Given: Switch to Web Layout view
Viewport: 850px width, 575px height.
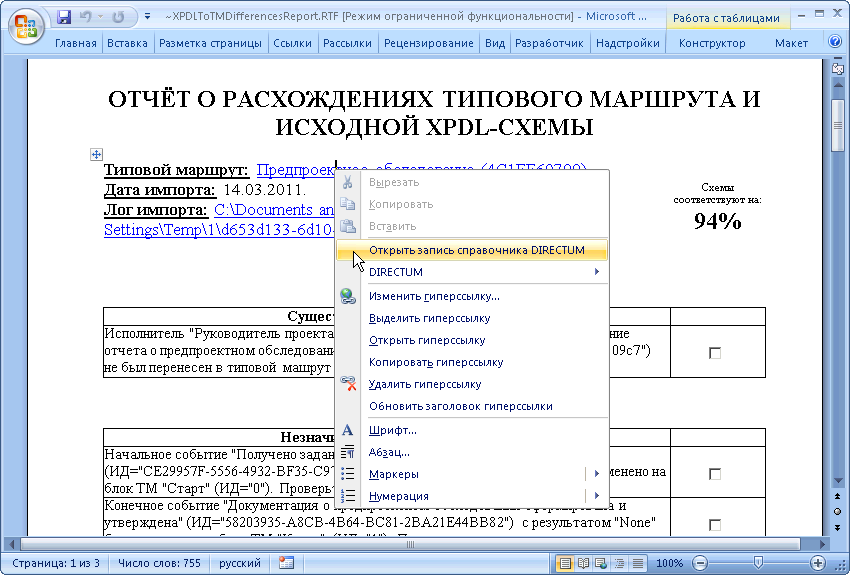Looking at the screenshot, I should [x=601, y=563].
